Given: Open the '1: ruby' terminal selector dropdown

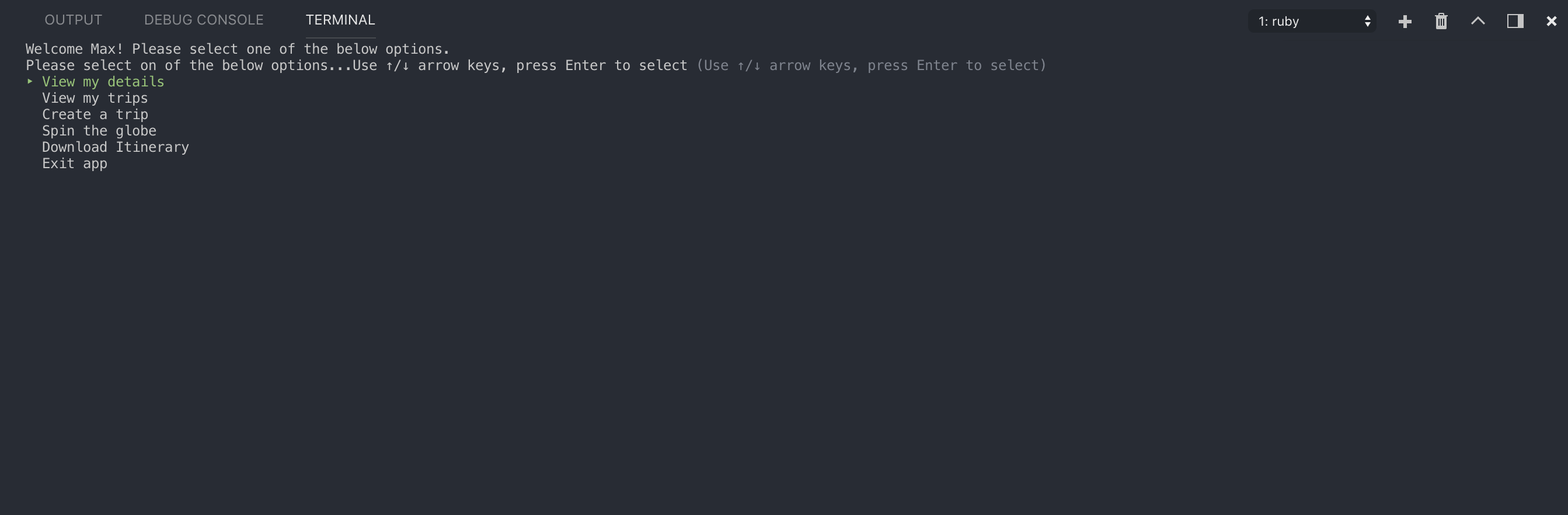Looking at the screenshot, I should [x=1312, y=21].
